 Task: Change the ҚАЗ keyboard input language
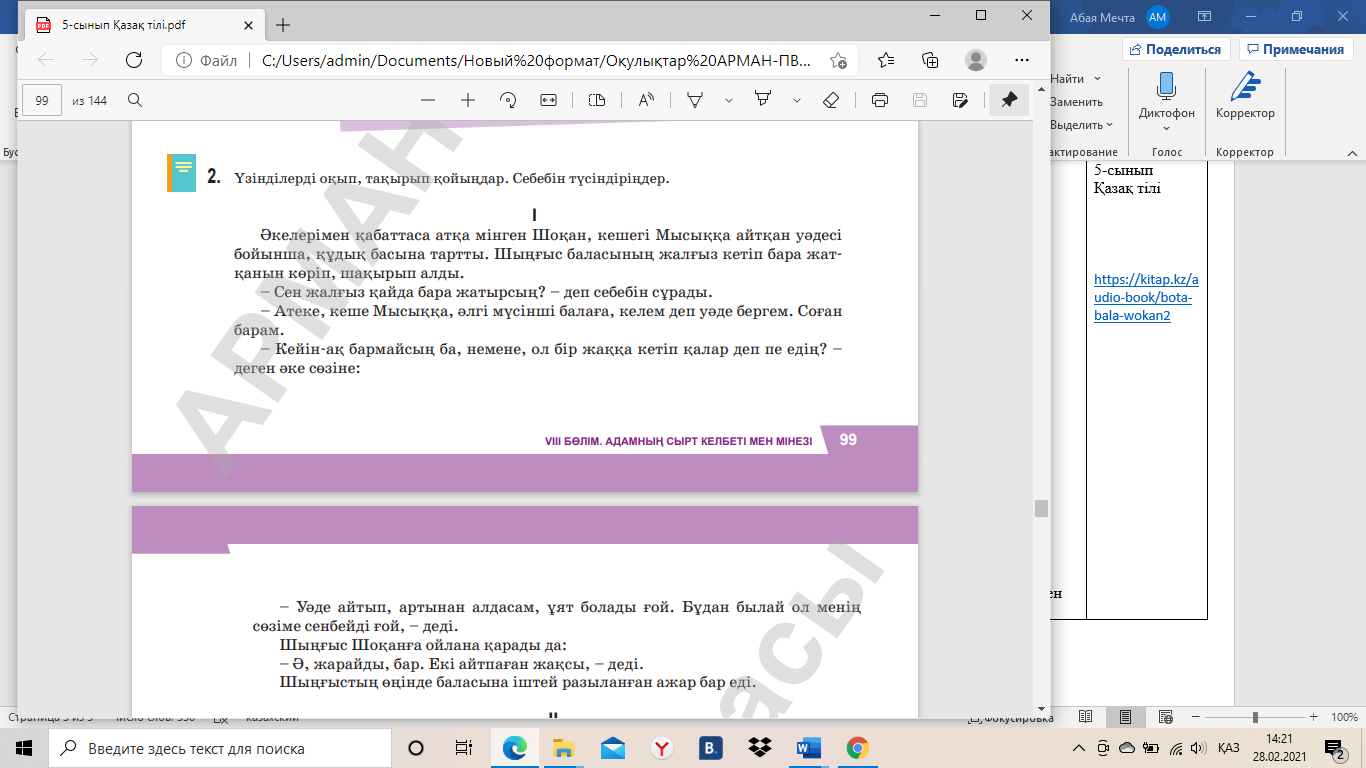point(1229,748)
